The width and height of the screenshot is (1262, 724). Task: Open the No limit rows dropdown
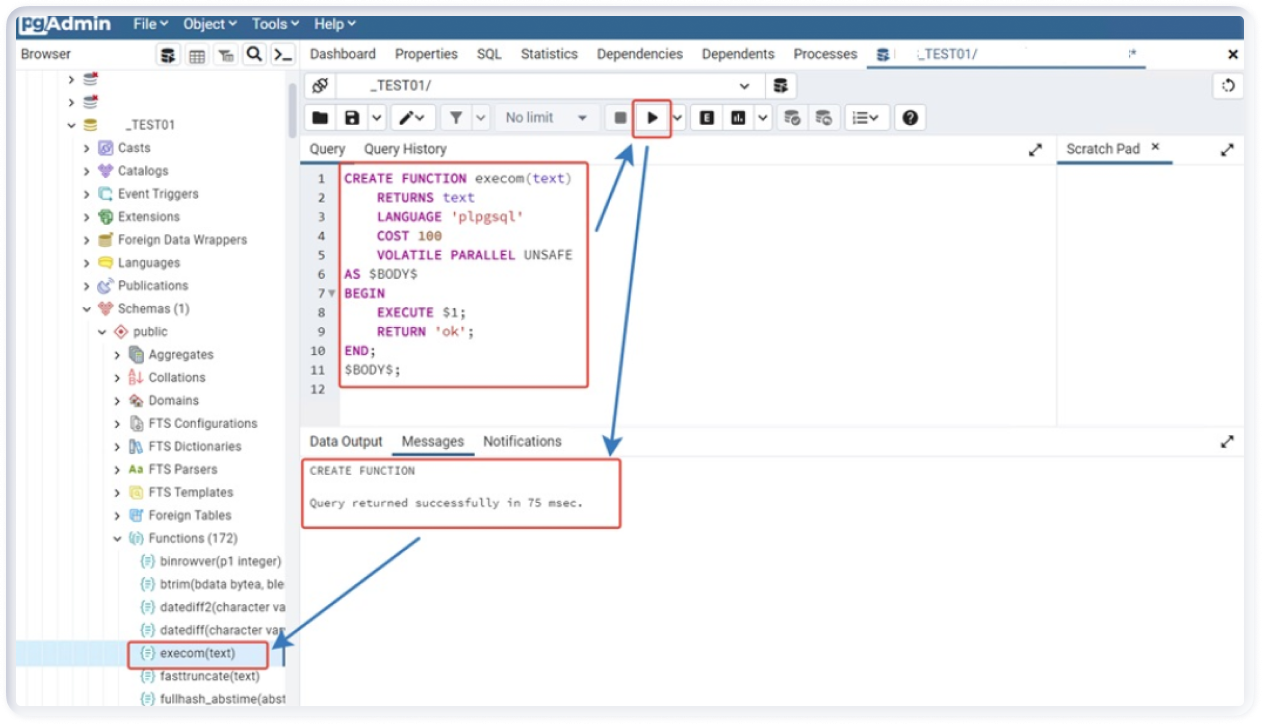(546, 118)
